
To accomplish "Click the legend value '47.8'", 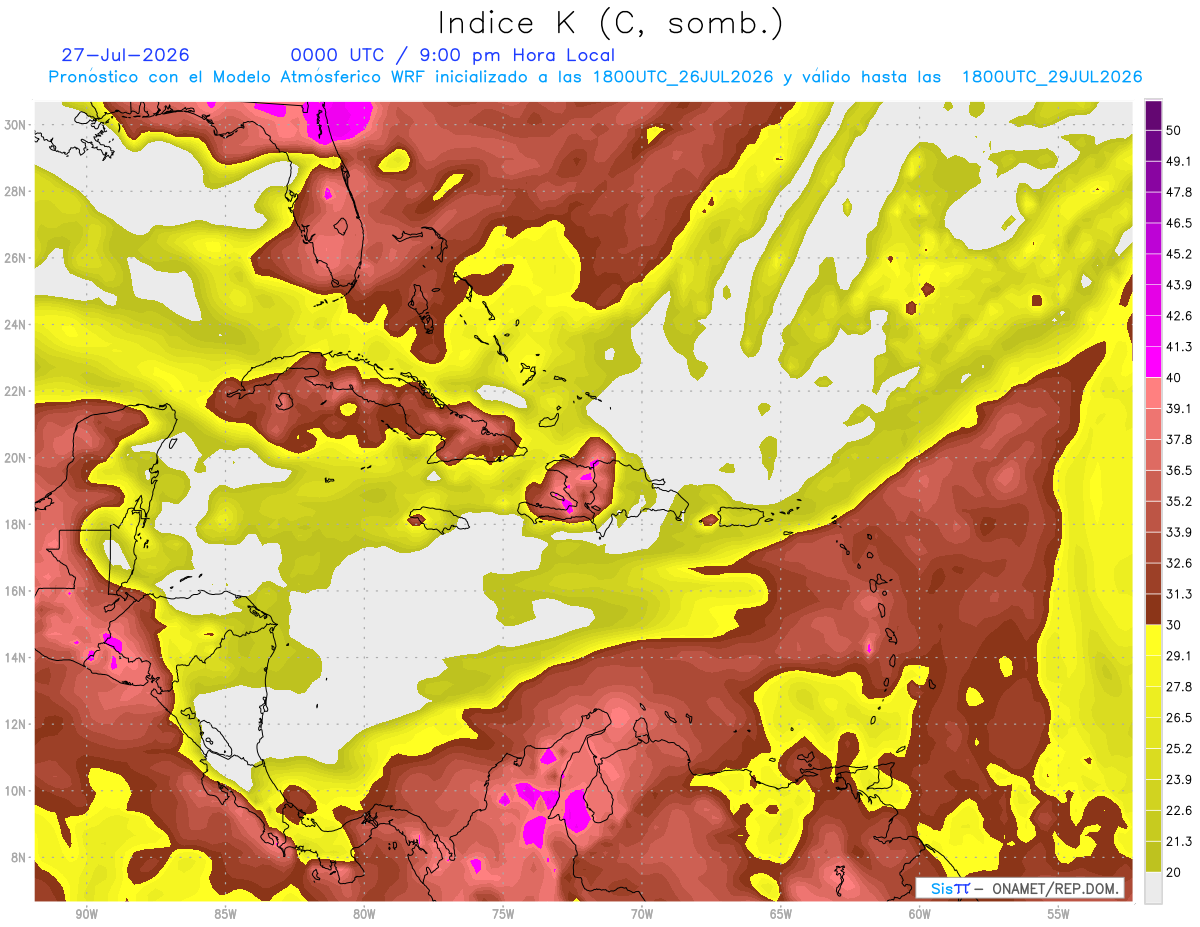I will point(1179,192).
